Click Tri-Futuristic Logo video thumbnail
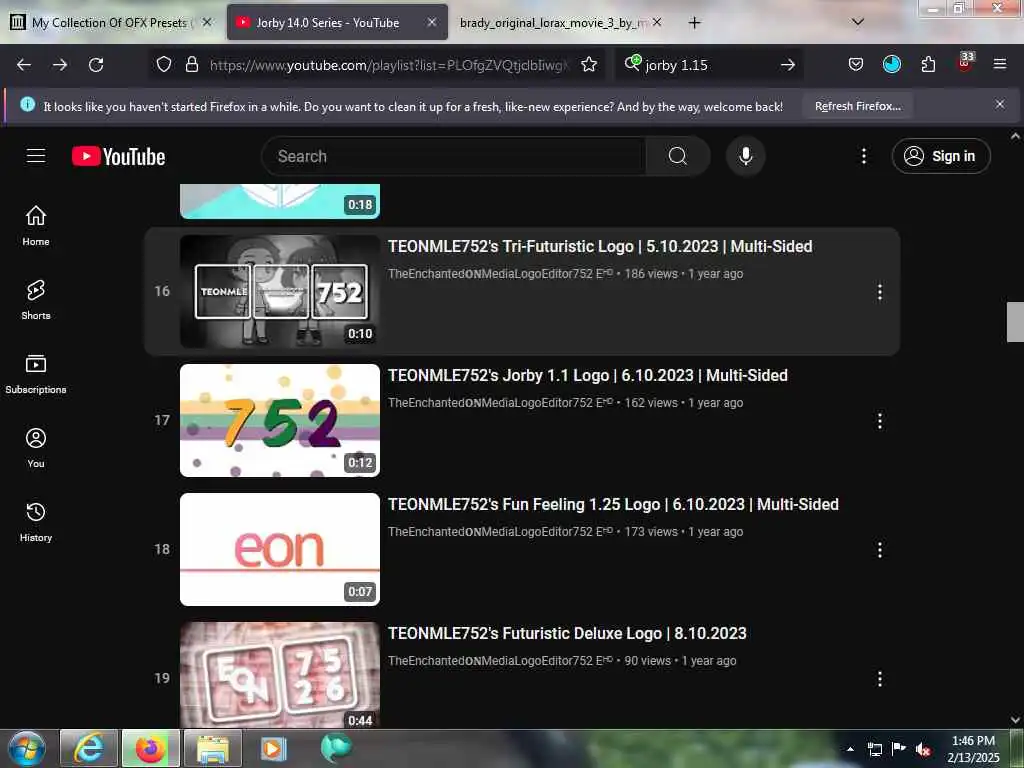 pos(280,291)
